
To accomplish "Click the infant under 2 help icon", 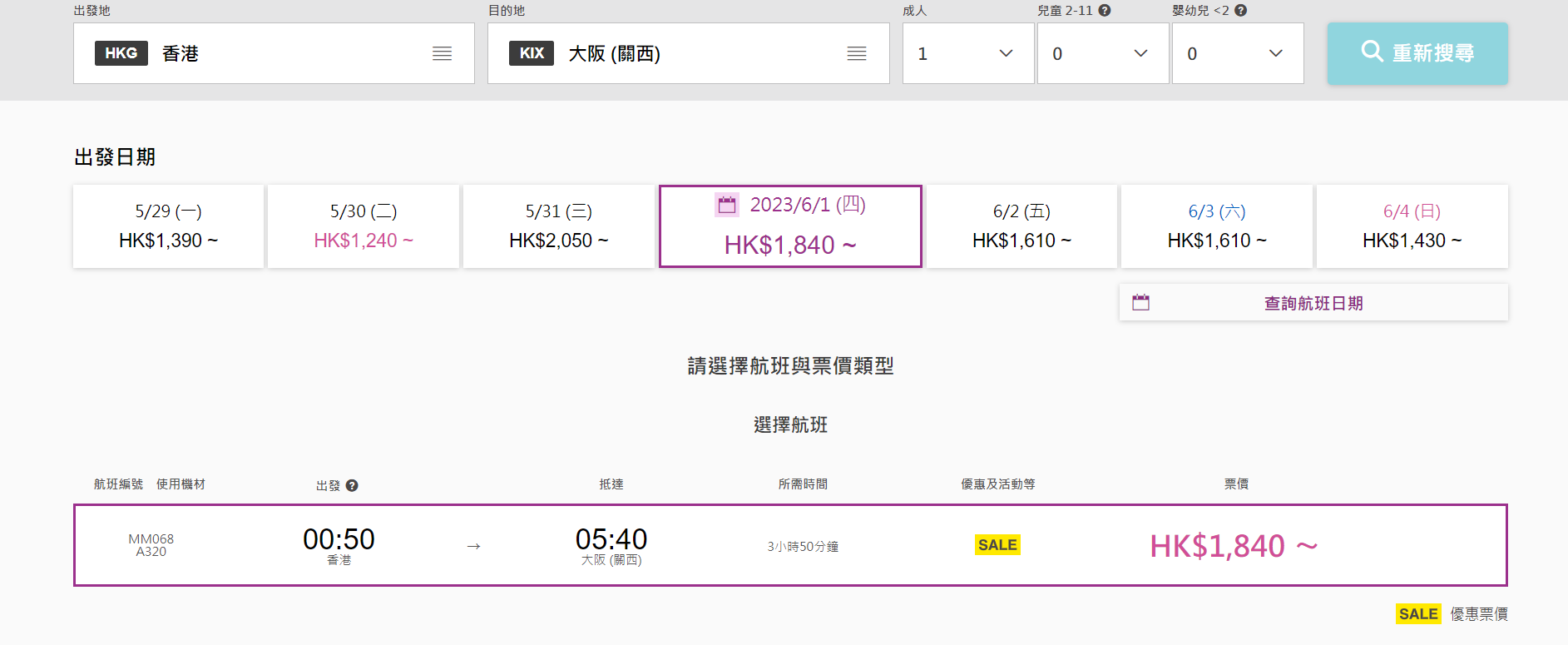I will tap(1240, 11).
